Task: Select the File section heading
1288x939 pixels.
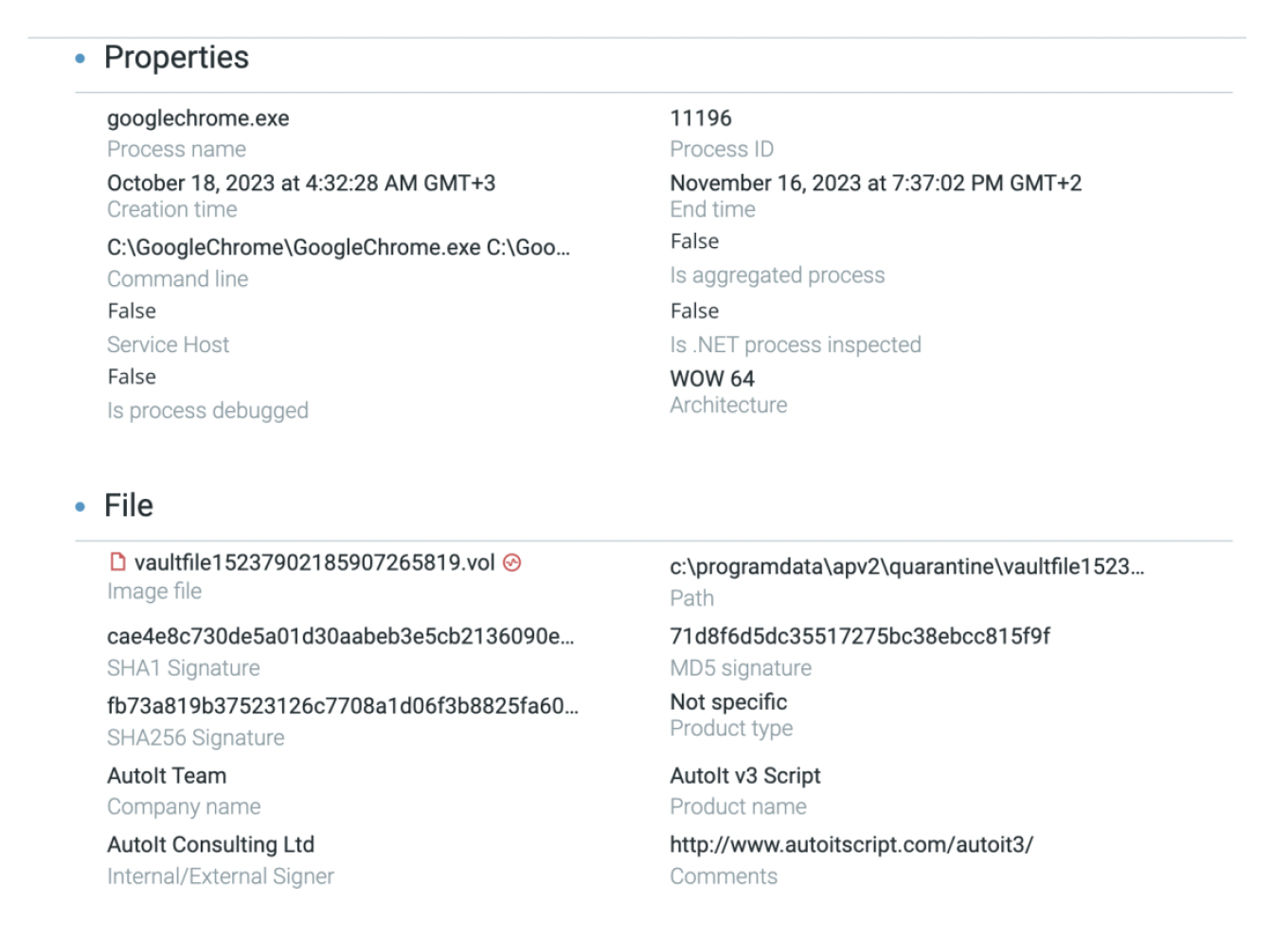Action: pos(129,505)
